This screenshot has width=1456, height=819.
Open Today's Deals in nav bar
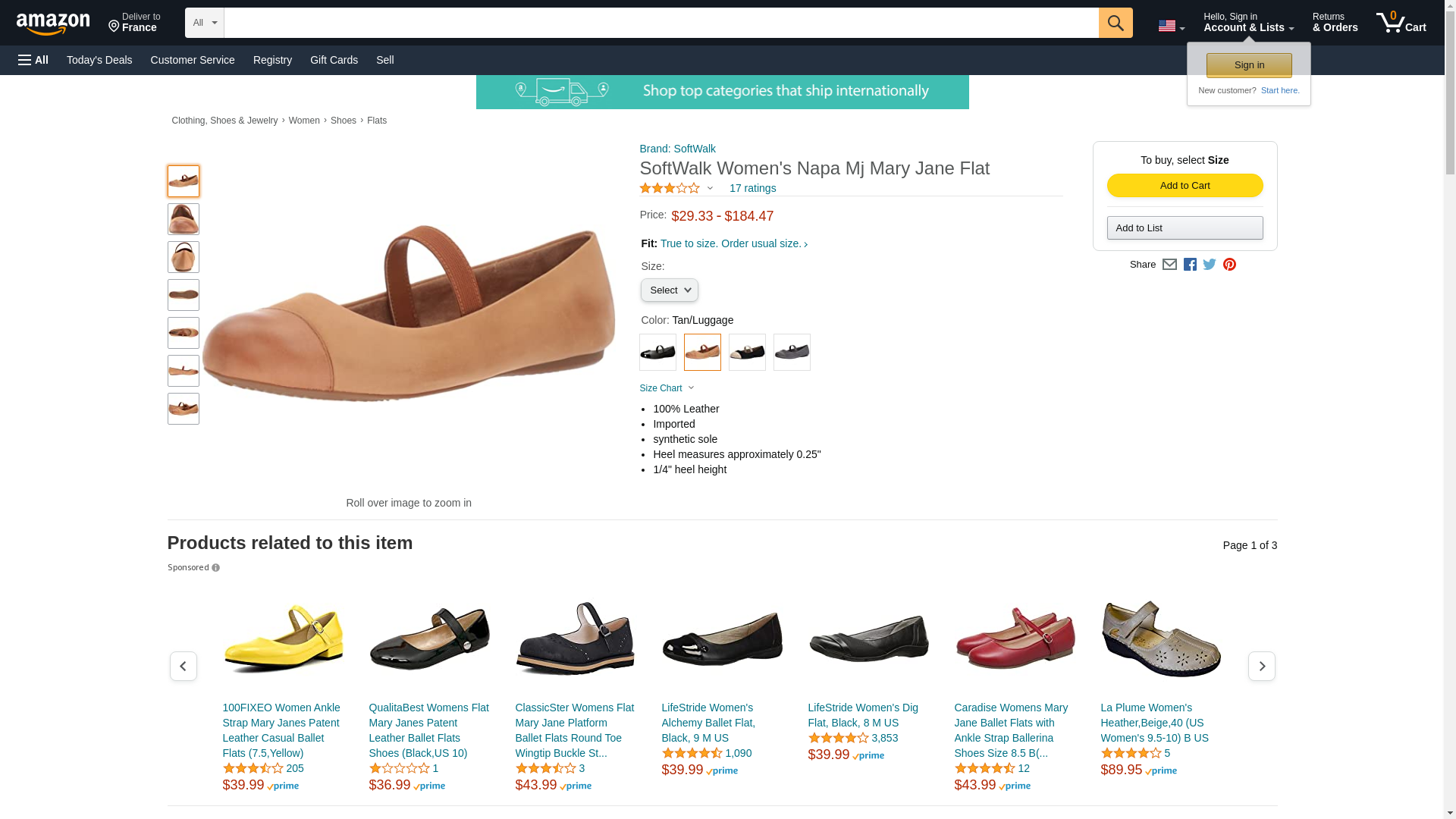tap(99, 60)
